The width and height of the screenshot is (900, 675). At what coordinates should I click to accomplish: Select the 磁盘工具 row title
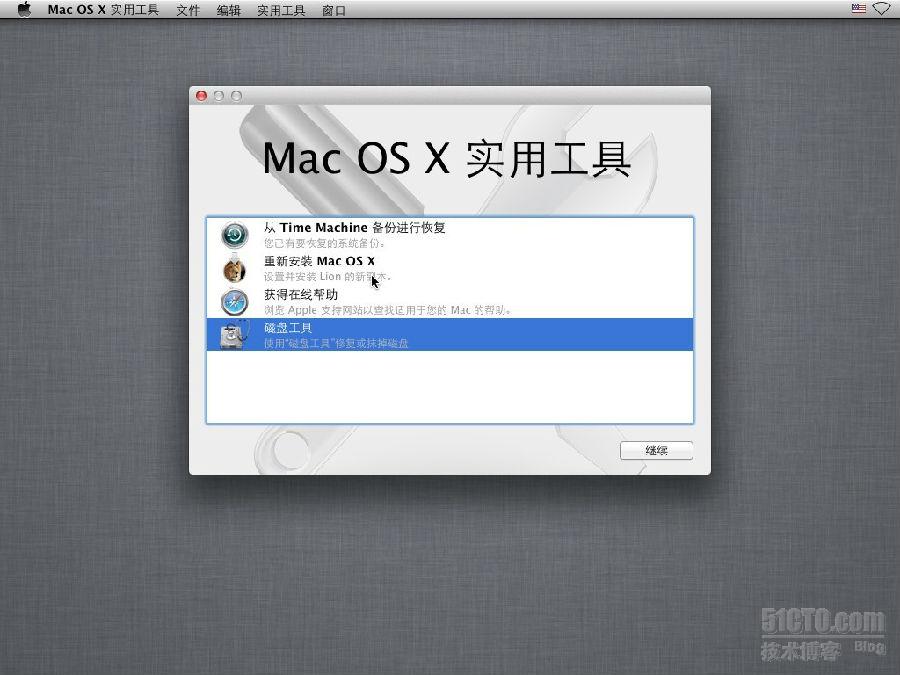(x=288, y=328)
